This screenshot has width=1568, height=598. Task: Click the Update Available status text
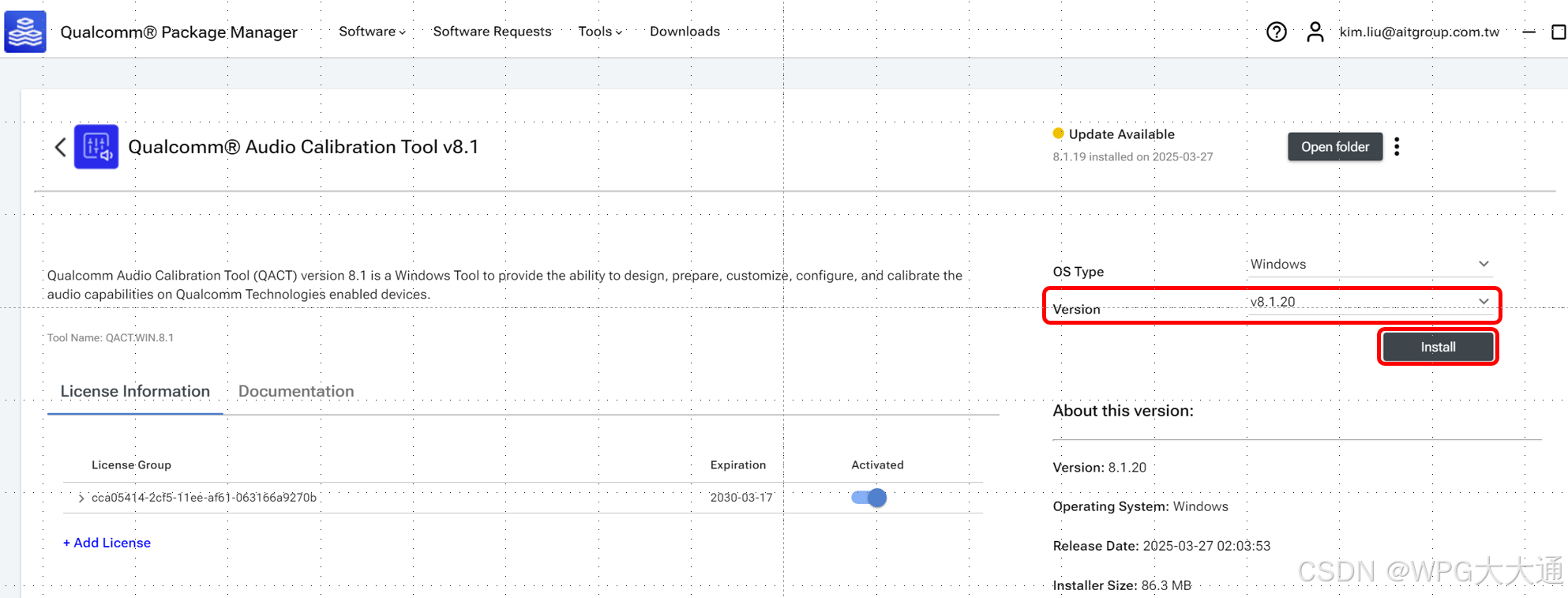[x=1121, y=134]
